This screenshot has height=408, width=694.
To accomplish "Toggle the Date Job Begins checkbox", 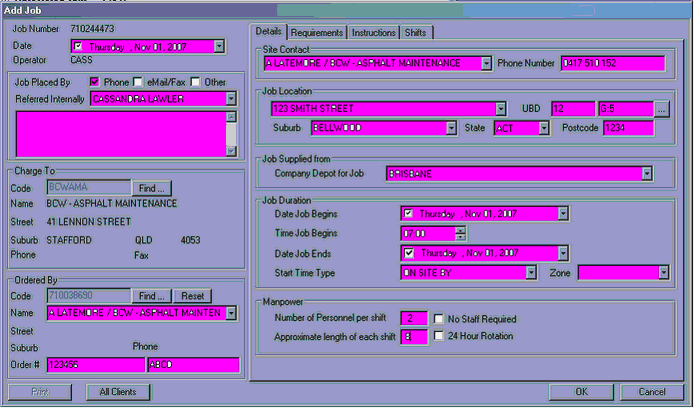I will [x=408, y=214].
